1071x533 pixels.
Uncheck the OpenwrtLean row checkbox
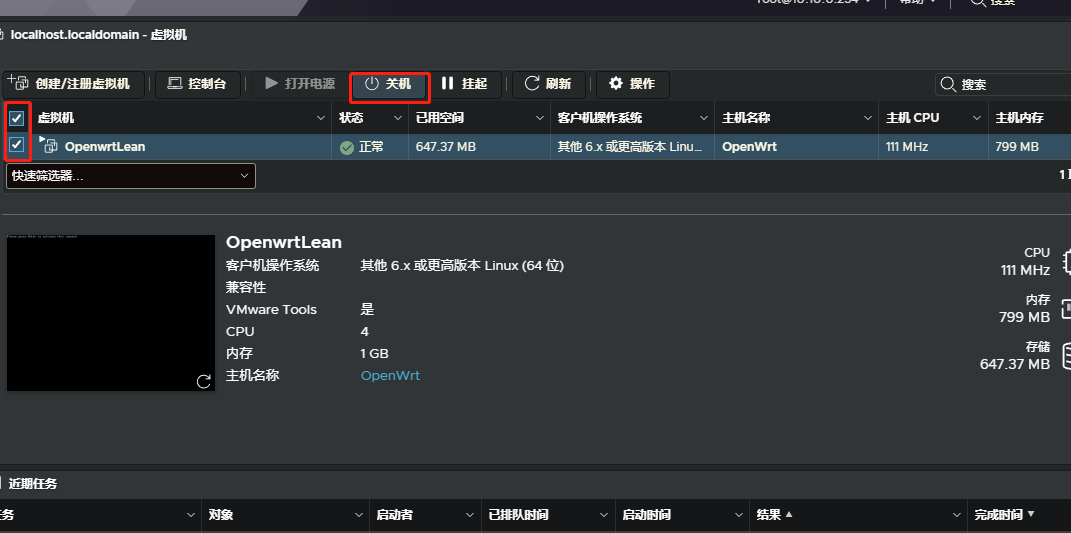coord(17,145)
